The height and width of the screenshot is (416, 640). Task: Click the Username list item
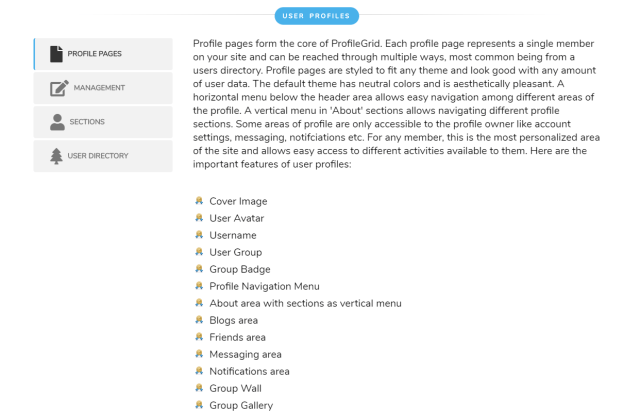232,235
